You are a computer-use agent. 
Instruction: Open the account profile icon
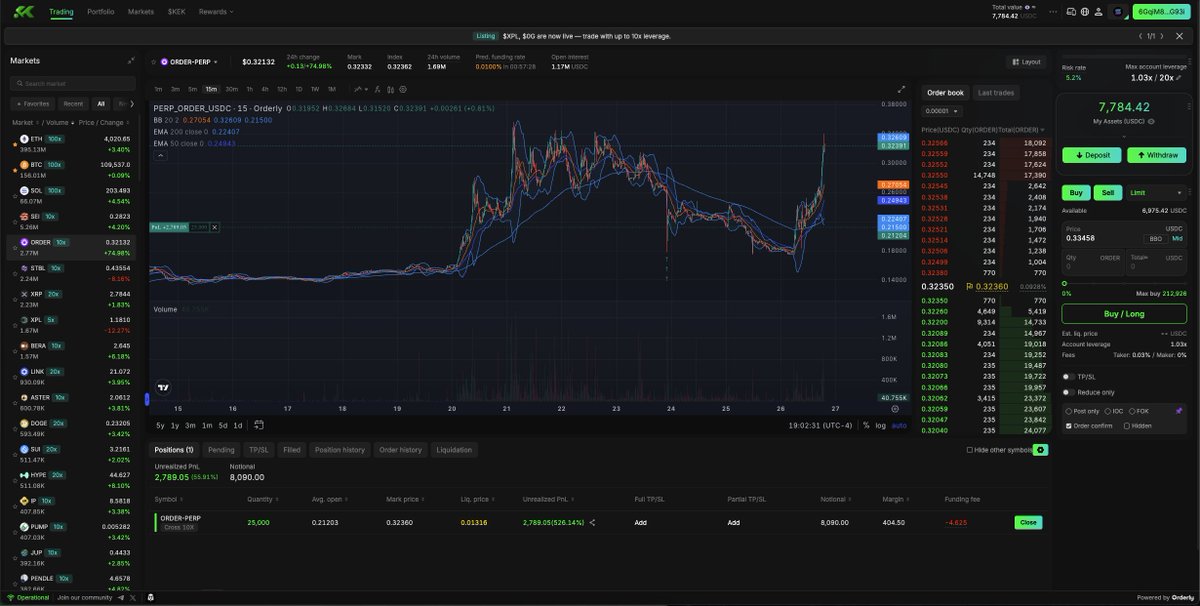point(1098,12)
